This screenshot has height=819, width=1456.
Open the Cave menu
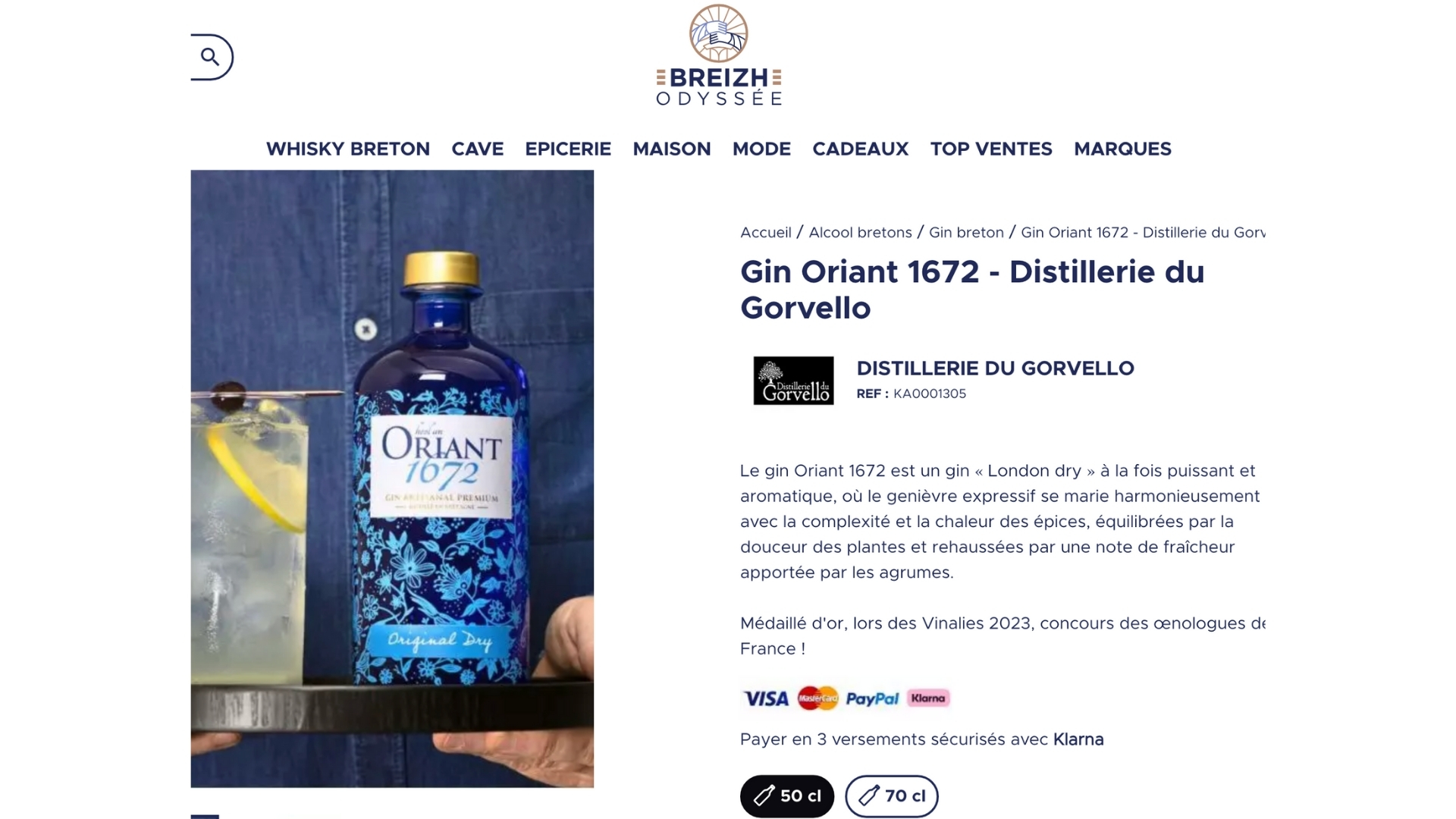click(478, 149)
